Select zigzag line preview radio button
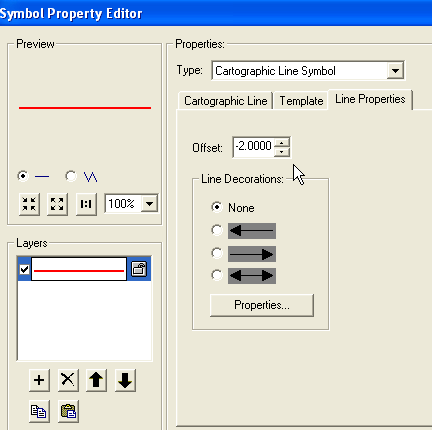Viewport: 432px width, 430px height. click(x=71, y=176)
